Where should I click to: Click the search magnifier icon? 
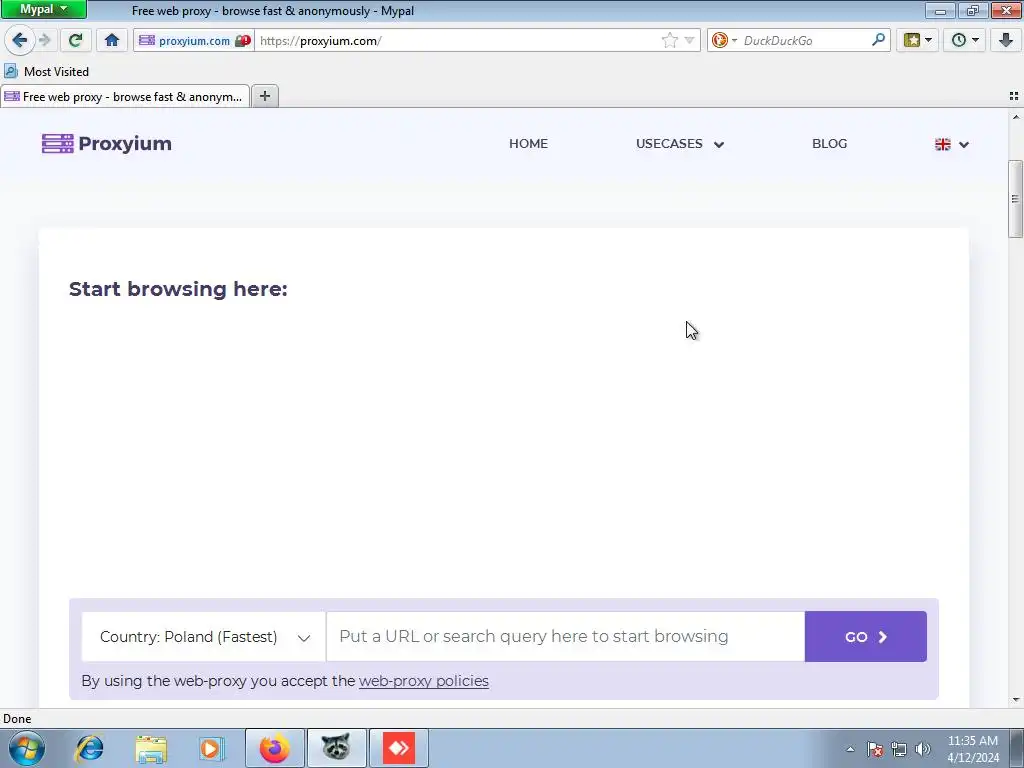[x=878, y=40]
